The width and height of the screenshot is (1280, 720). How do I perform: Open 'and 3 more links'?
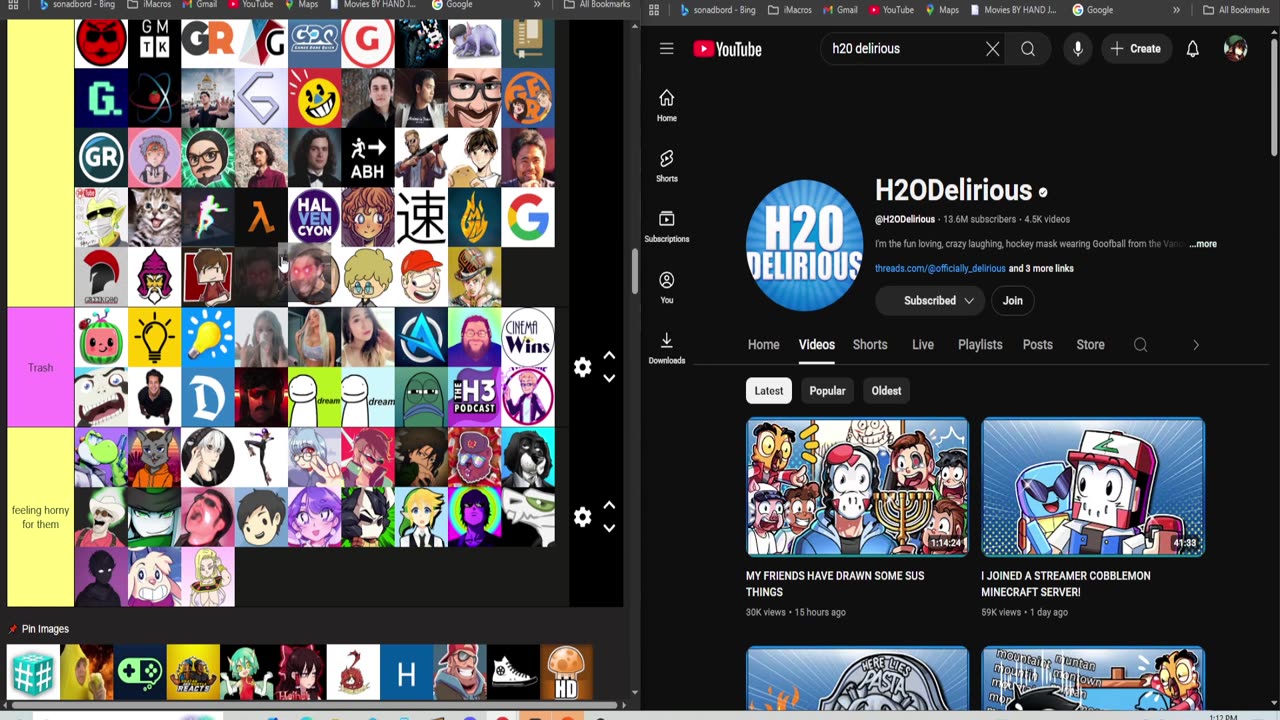(x=1041, y=269)
